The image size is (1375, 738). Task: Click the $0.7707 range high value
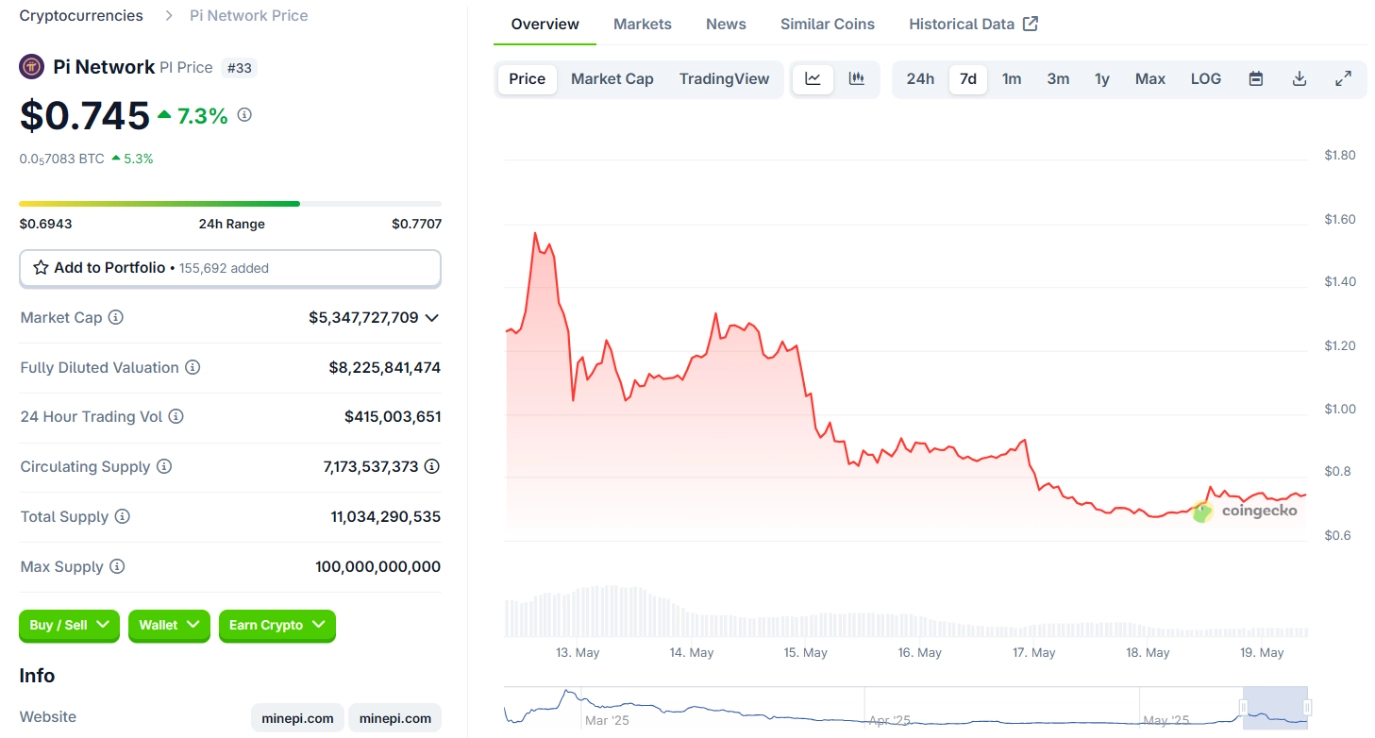tap(416, 224)
